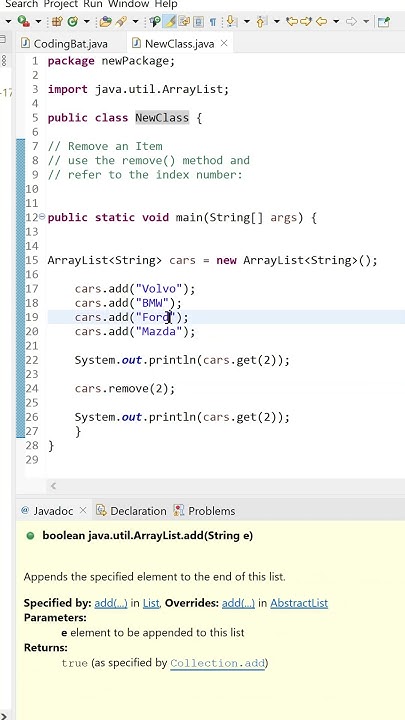Toggle Block Selection mode icon

point(199,21)
